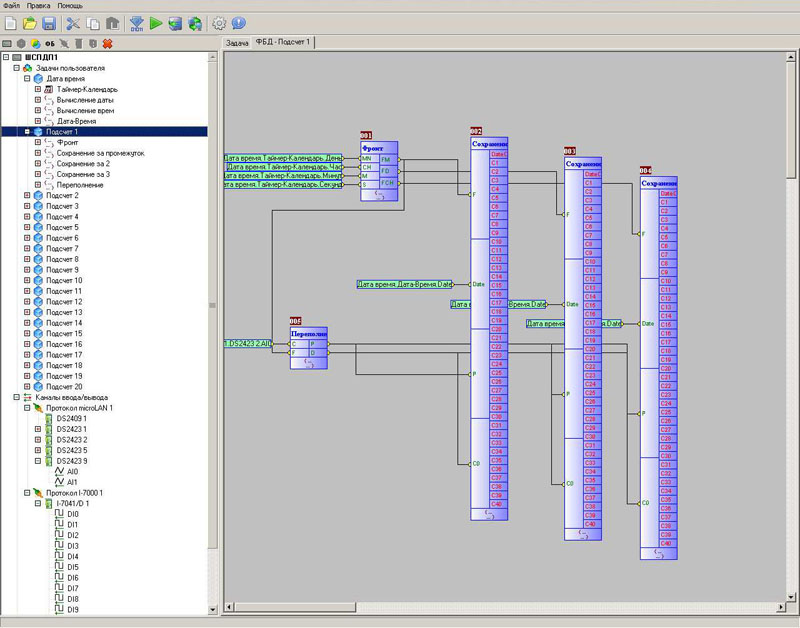The image size is (800, 628).
Task: Click the Copy toolbar icon
Action: pyautogui.click(x=93, y=23)
